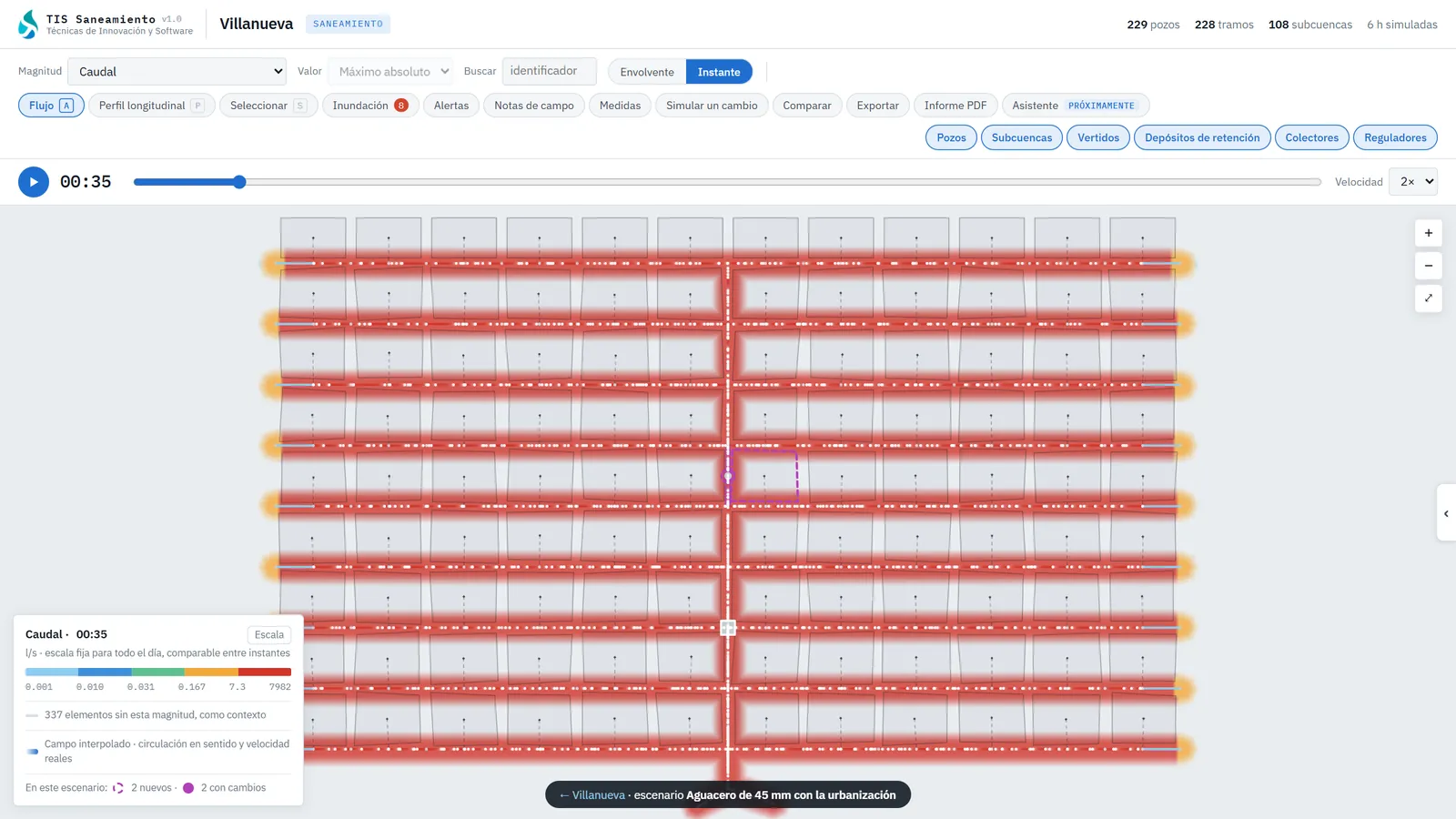Click the TIS Saneamiento logo icon
This screenshot has height=819, width=1456.
point(28,25)
